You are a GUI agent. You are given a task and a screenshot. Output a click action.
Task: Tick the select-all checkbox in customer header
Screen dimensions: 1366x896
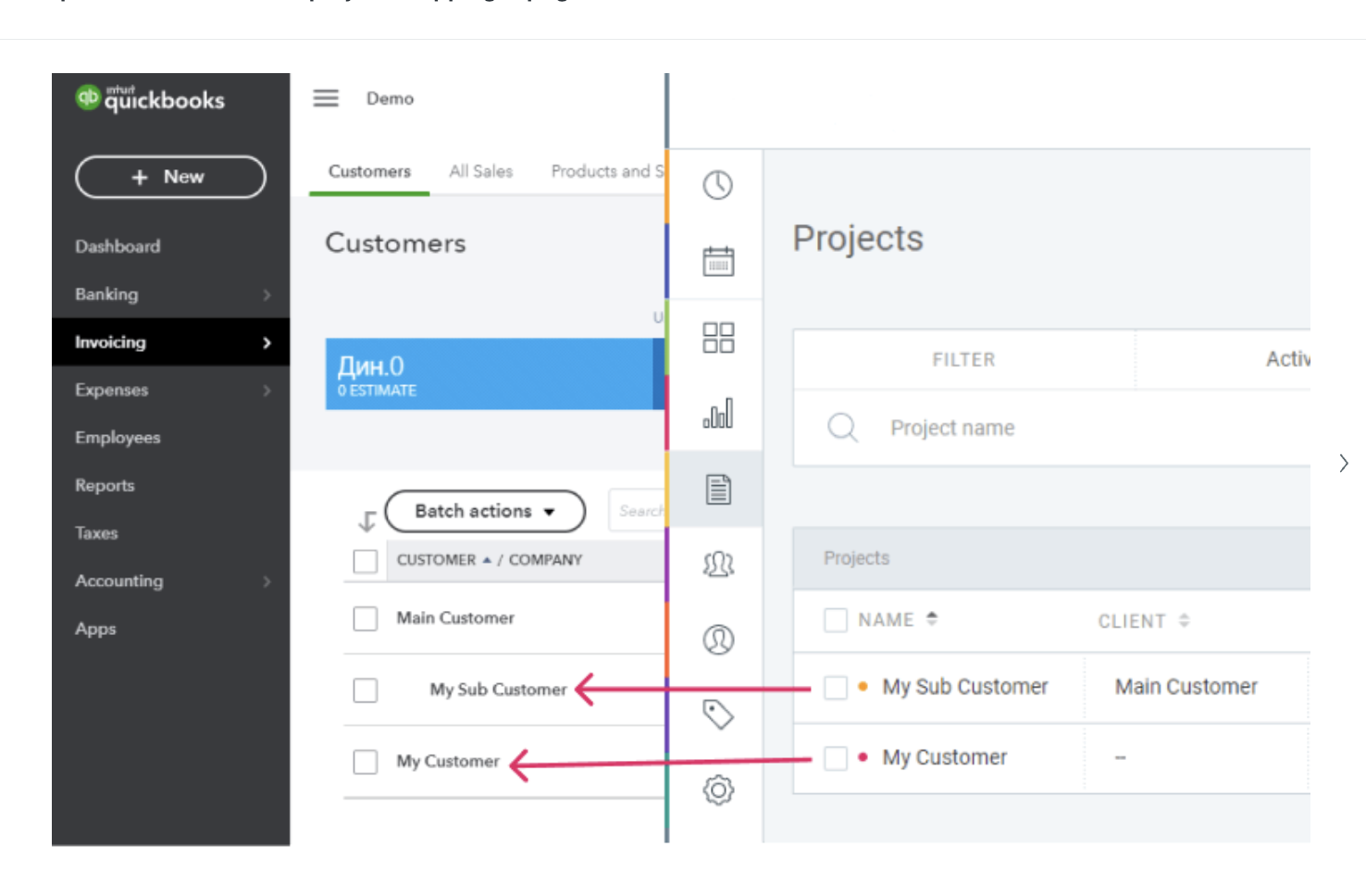[366, 561]
